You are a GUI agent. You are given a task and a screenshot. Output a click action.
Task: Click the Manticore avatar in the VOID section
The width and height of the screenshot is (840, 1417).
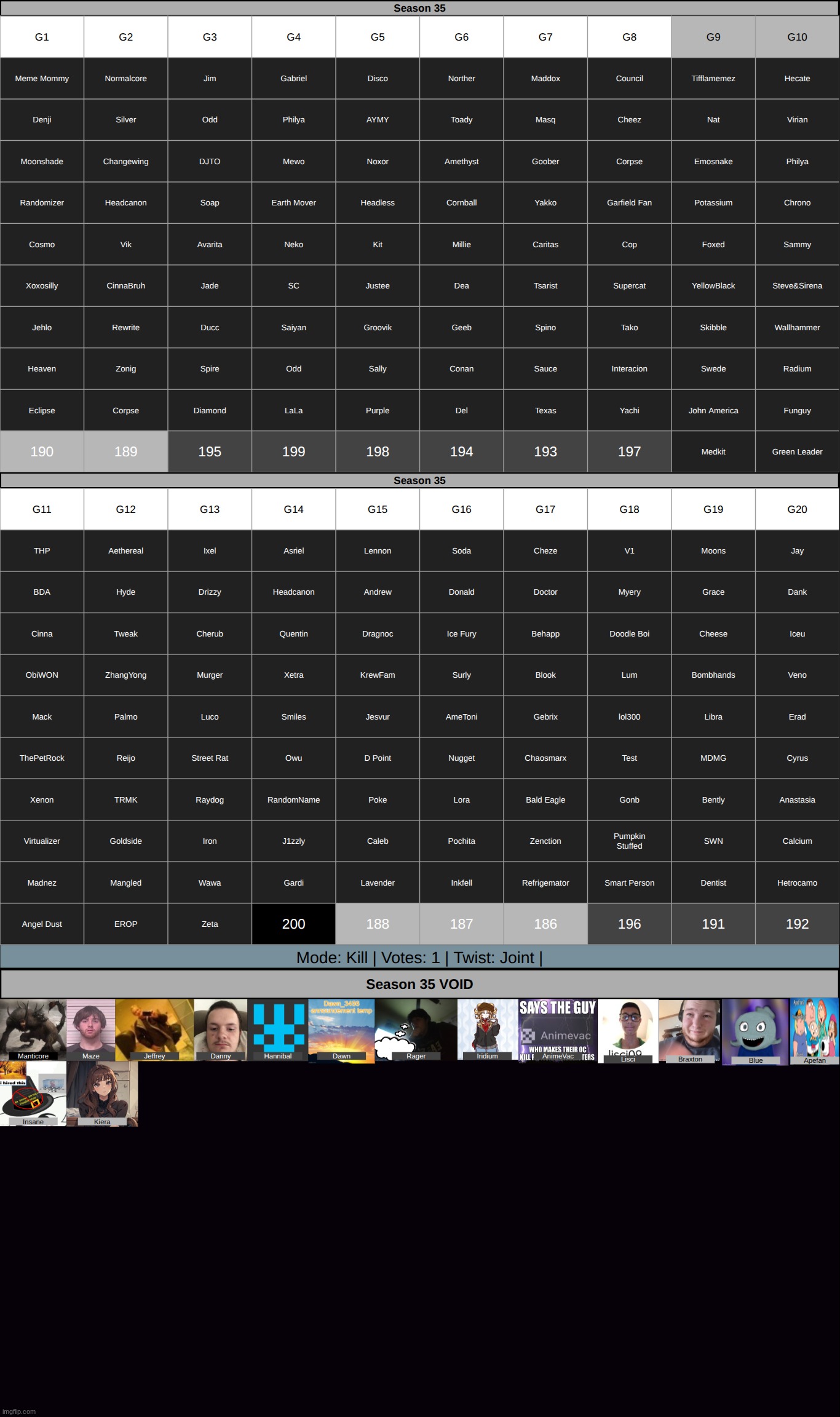pyautogui.click(x=33, y=1028)
